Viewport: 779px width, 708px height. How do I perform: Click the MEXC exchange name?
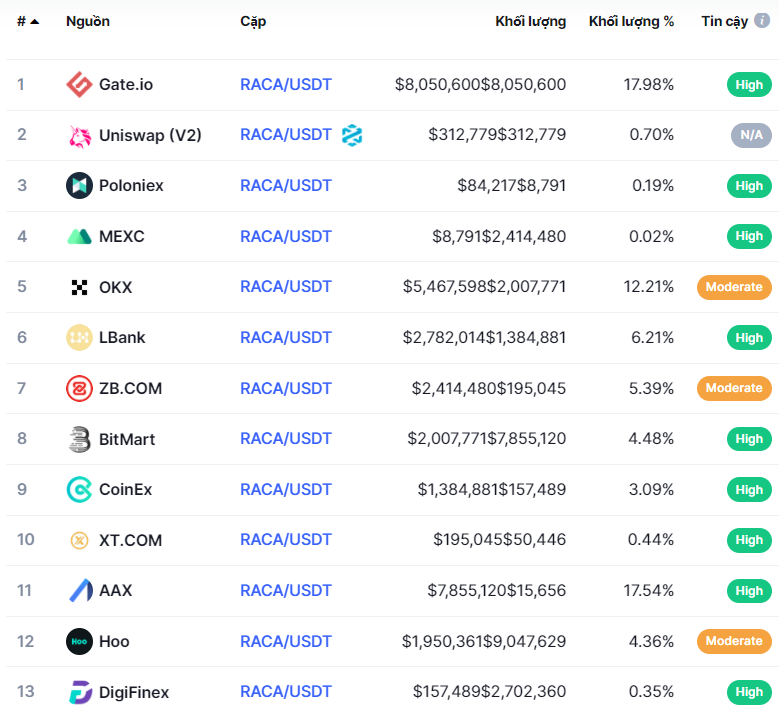122,236
